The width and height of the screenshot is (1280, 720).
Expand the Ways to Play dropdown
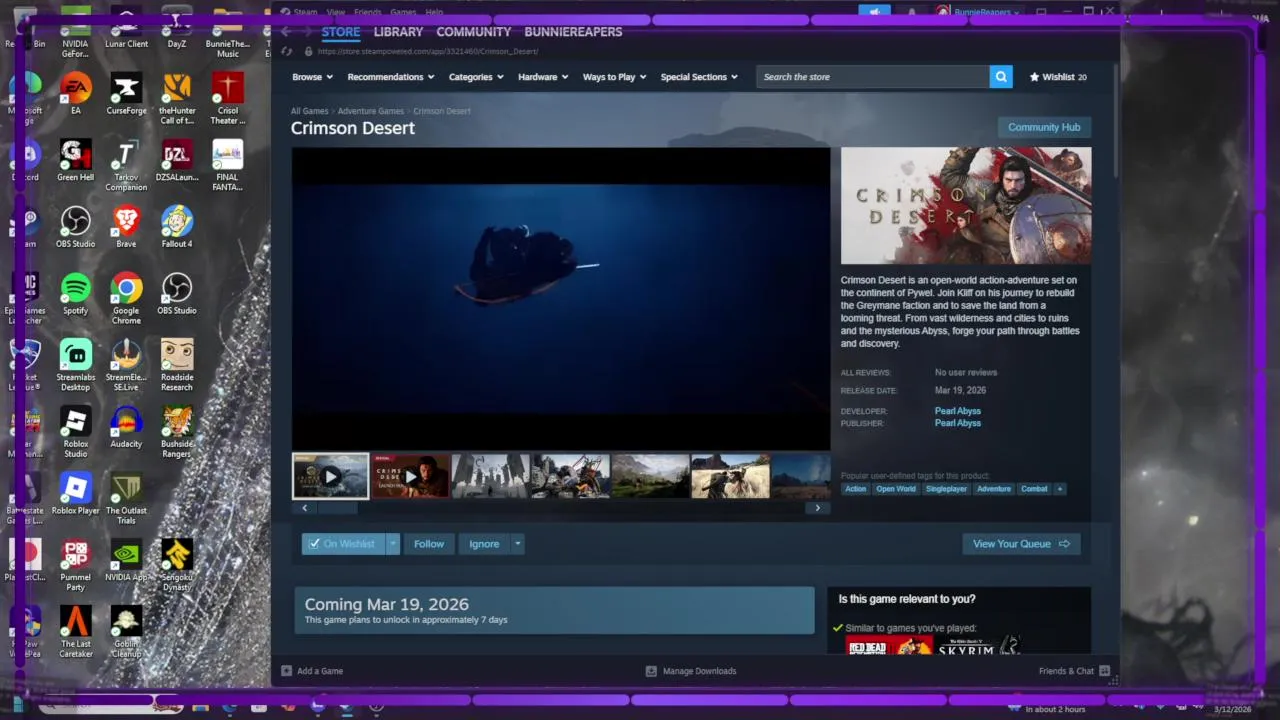pos(614,77)
